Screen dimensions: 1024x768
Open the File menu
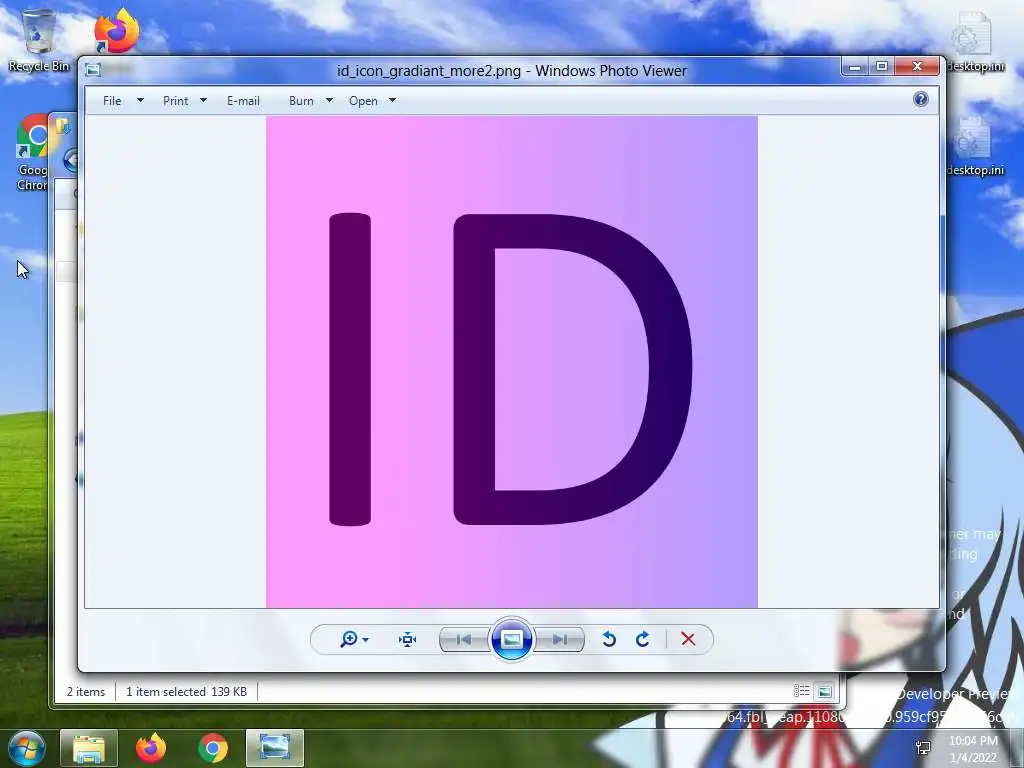[x=112, y=101]
